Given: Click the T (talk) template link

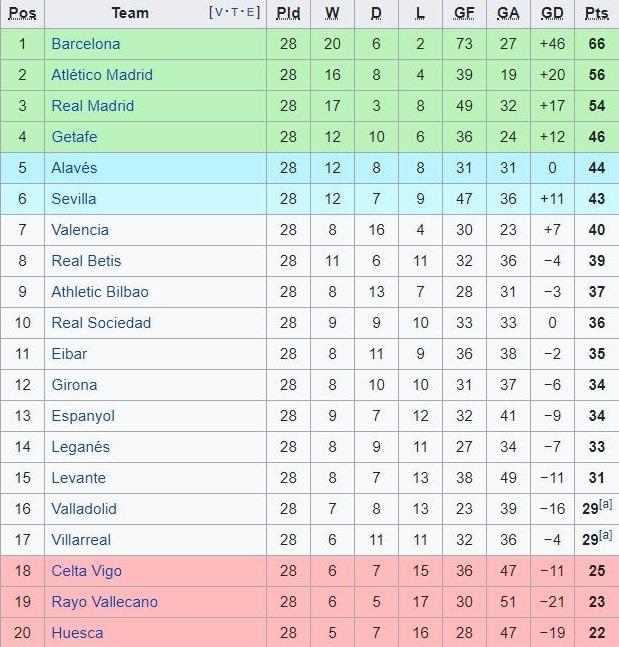Looking at the screenshot, I should coord(236,13).
